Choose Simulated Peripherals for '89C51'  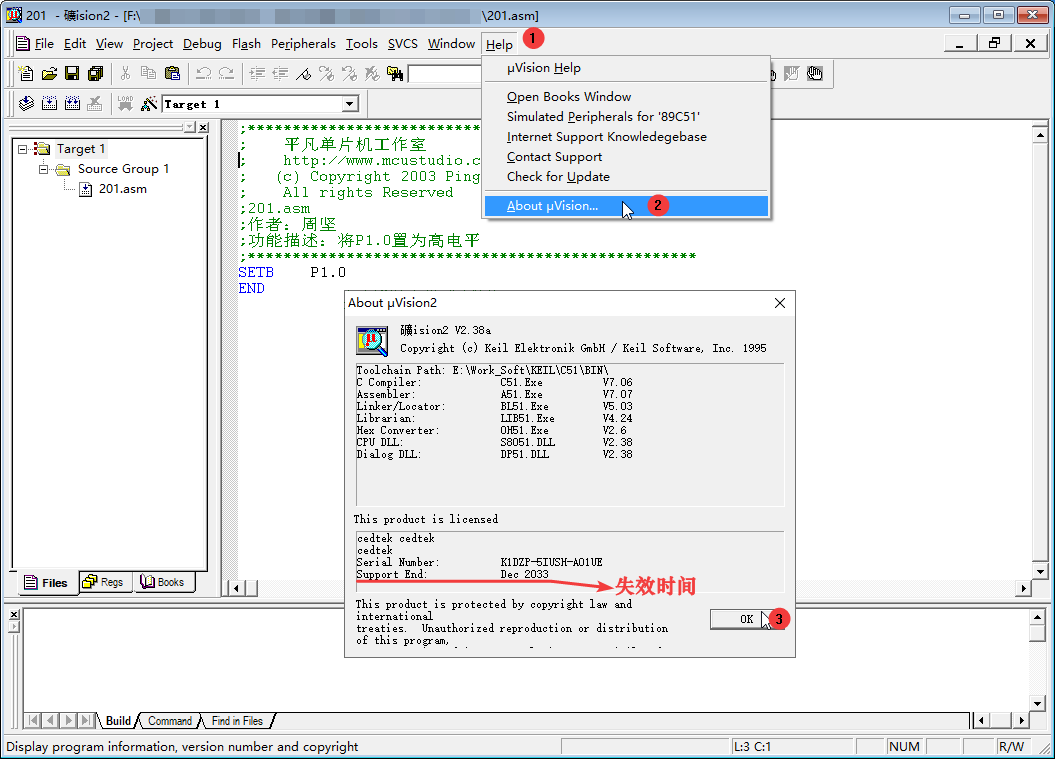point(626,116)
